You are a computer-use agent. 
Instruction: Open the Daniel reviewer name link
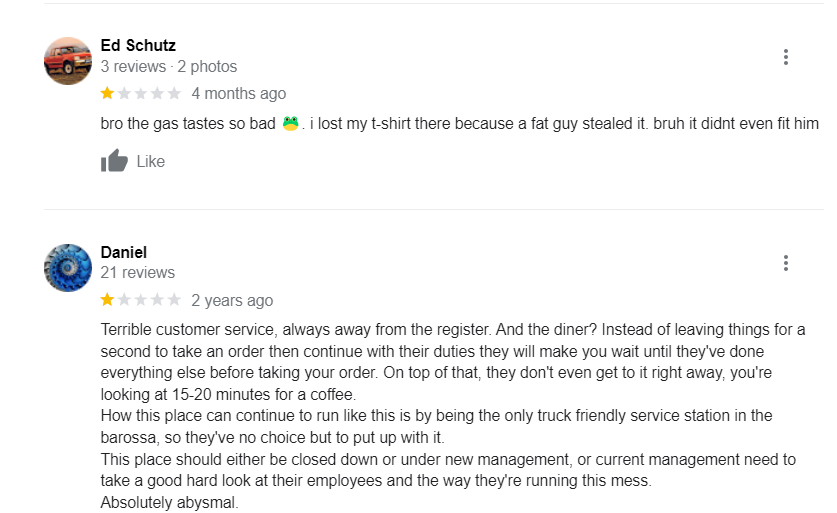124,252
